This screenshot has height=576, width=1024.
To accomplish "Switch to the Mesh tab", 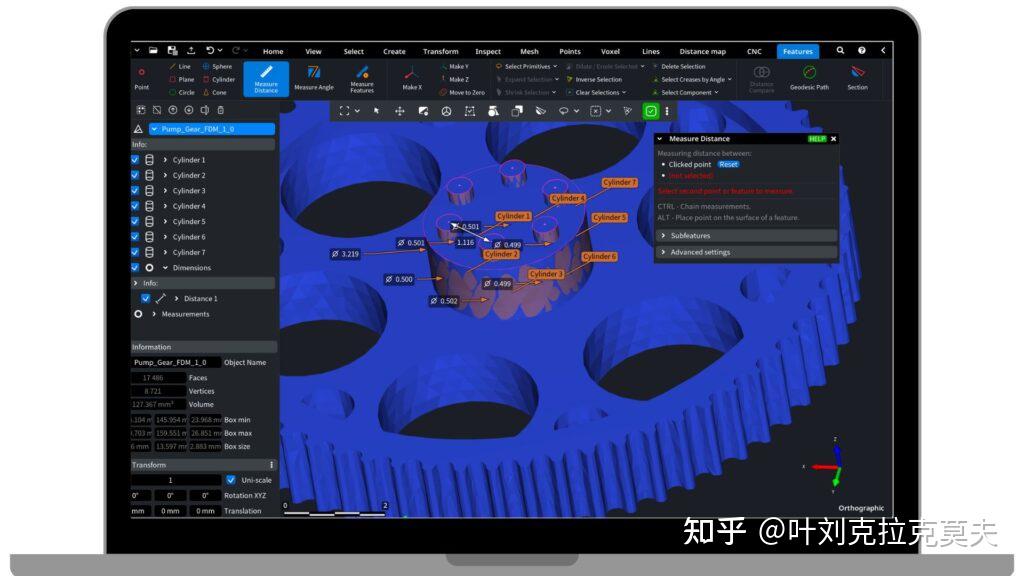I will tap(529, 52).
